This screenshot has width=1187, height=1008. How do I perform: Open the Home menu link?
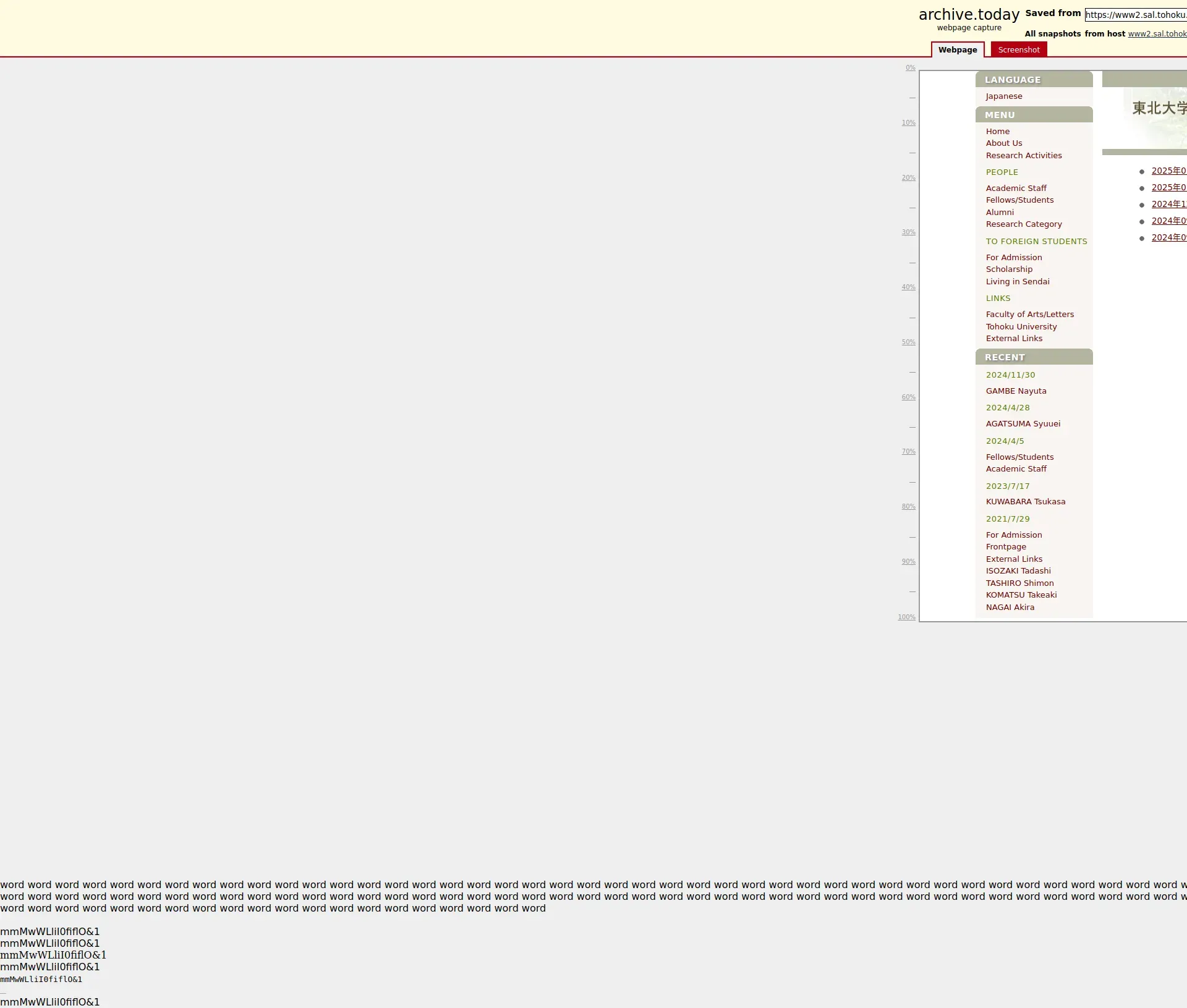tap(997, 132)
